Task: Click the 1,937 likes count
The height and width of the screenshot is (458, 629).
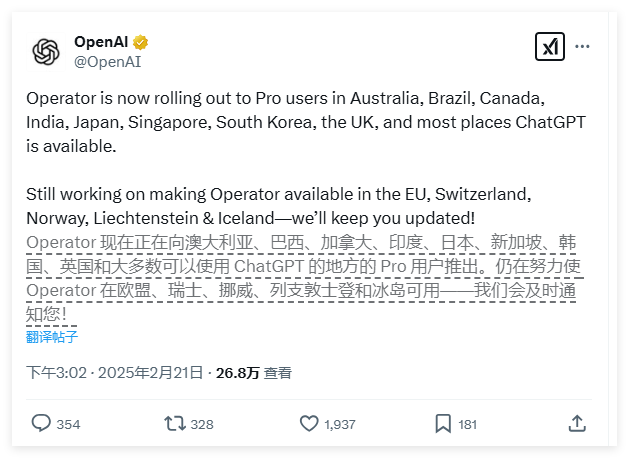Action: [340, 424]
